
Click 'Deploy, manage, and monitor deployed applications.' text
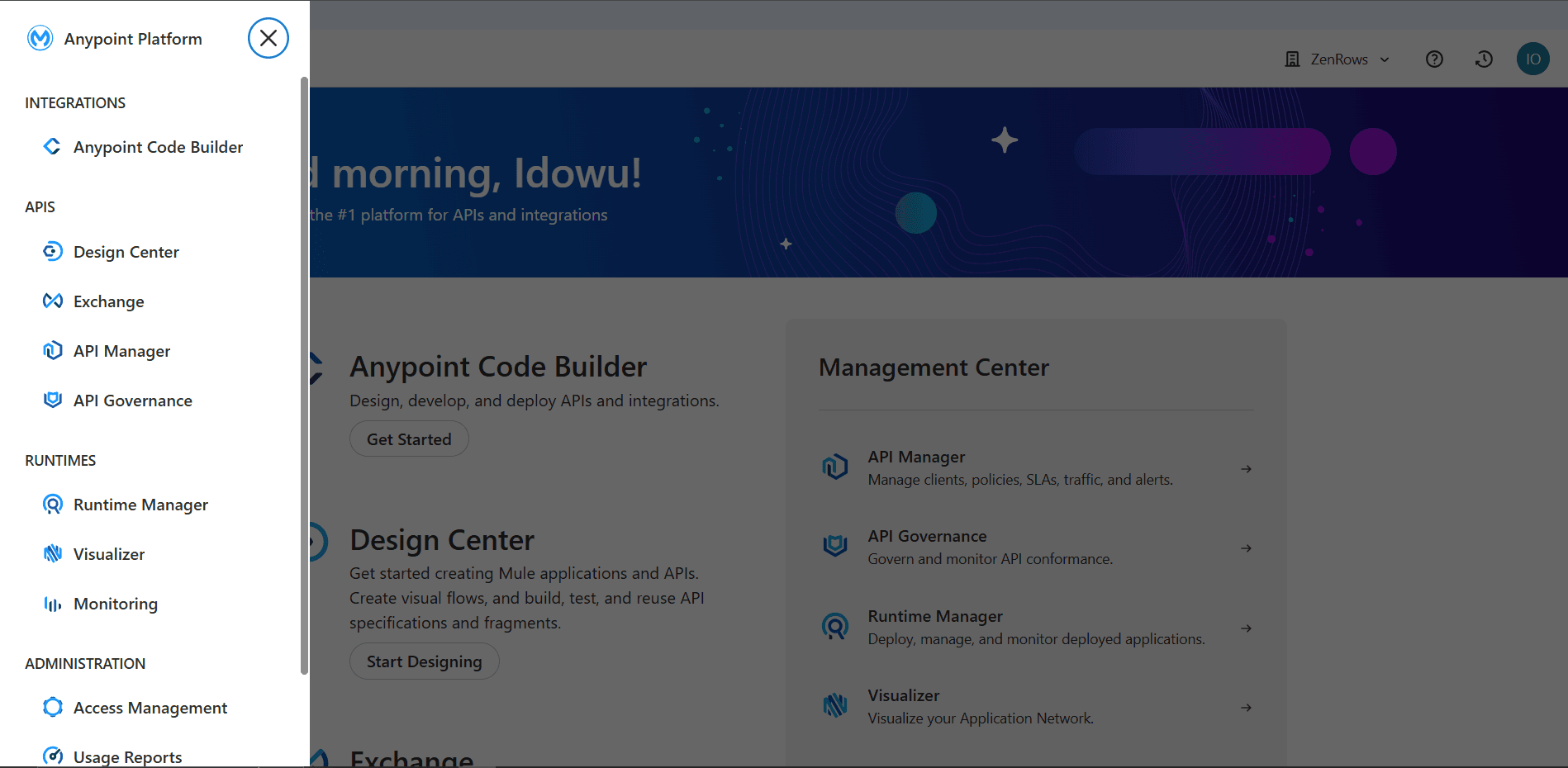pyautogui.click(x=1036, y=639)
